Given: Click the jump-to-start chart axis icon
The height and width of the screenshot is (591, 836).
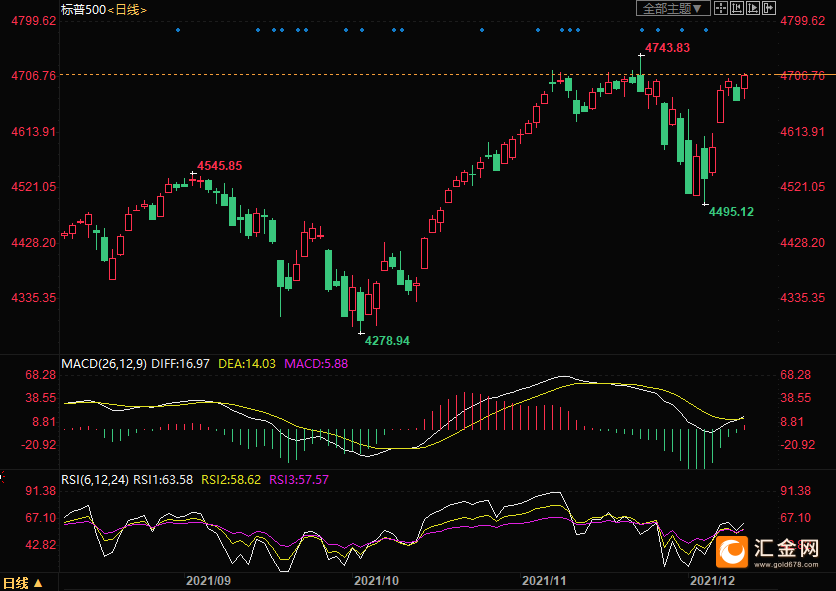Looking at the screenshot, I should coord(737,8).
